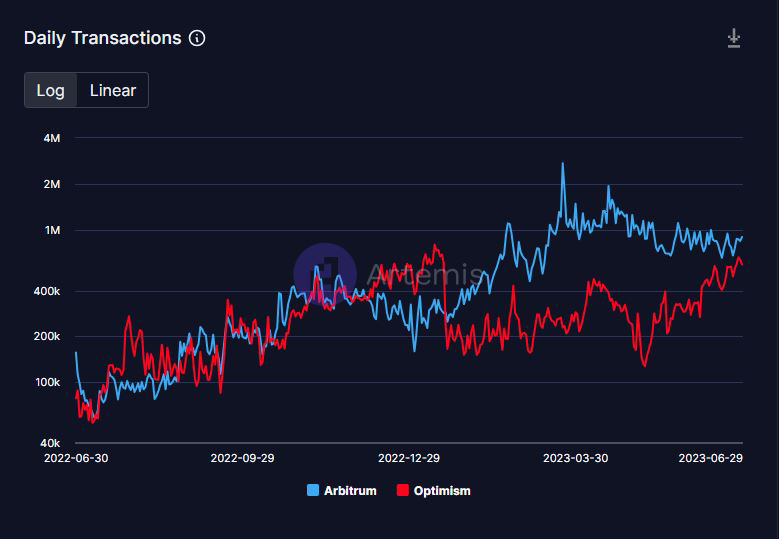Switch chart scale to Log
Screen dimensions: 779x539
click(51, 90)
